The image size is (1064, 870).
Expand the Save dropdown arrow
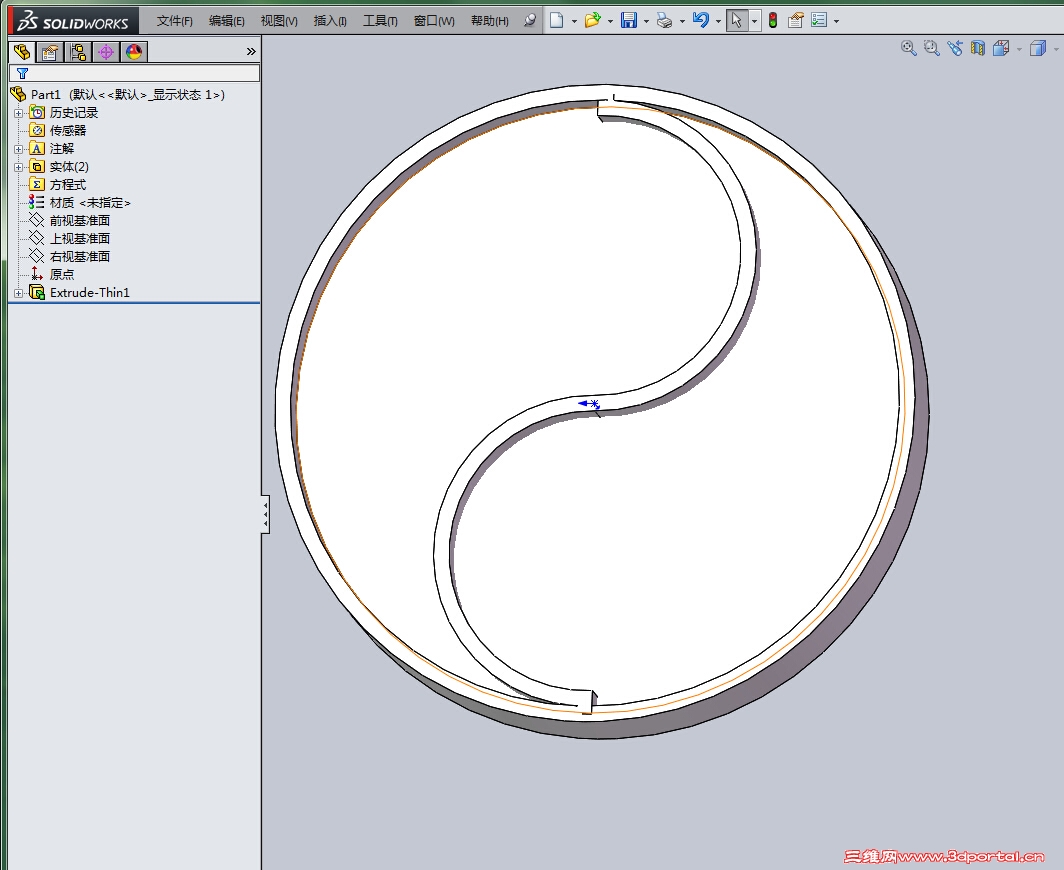646,21
